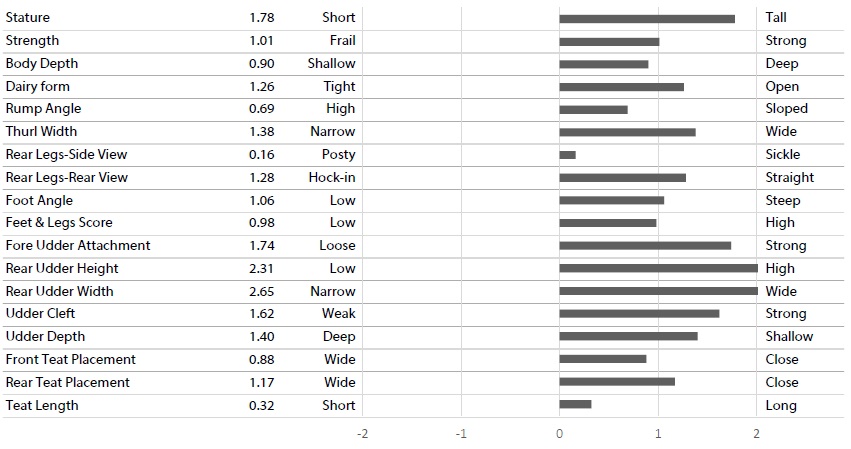Click the Teat Length bar

tap(575, 404)
